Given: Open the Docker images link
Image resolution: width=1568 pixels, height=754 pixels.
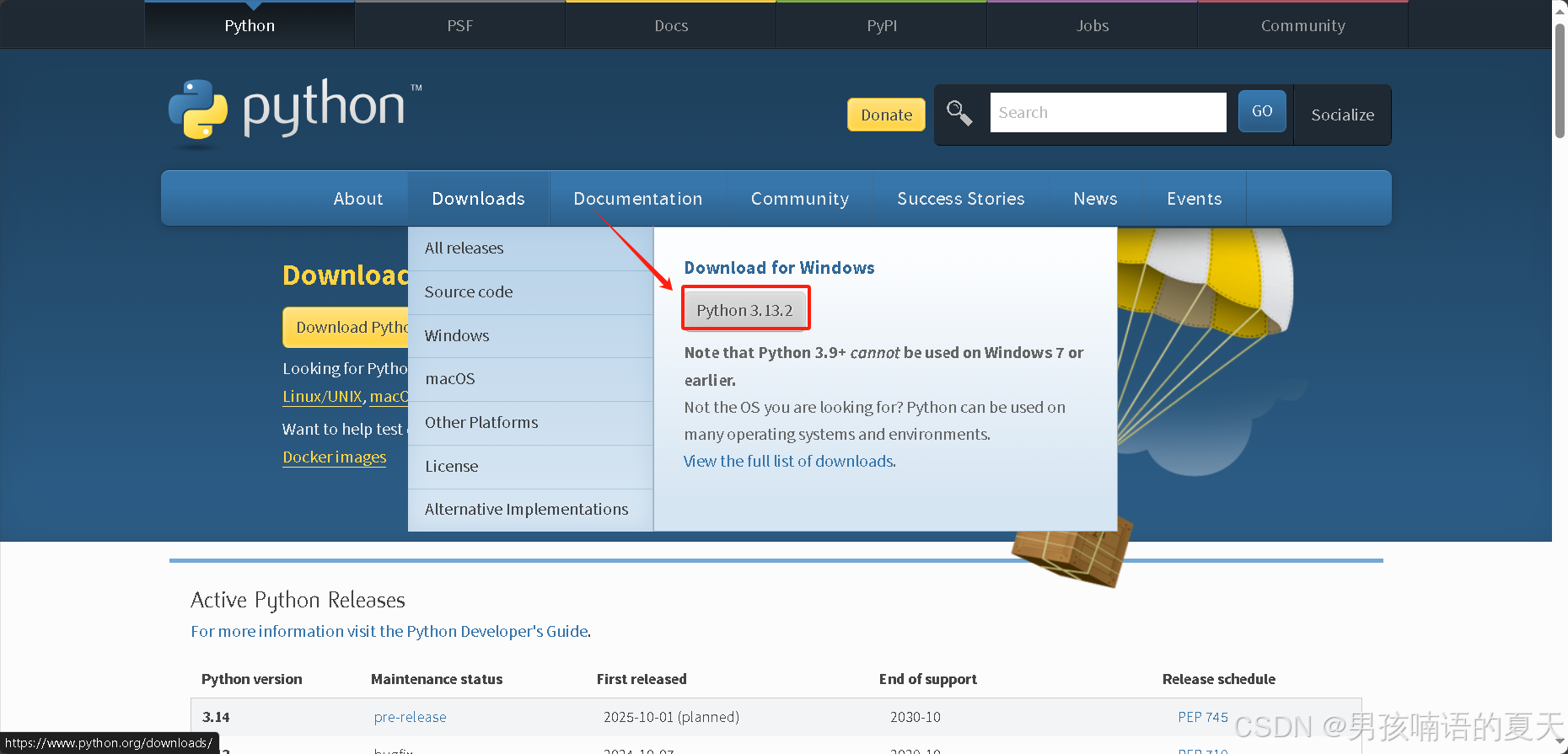Looking at the screenshot, I should pos(335,457).
